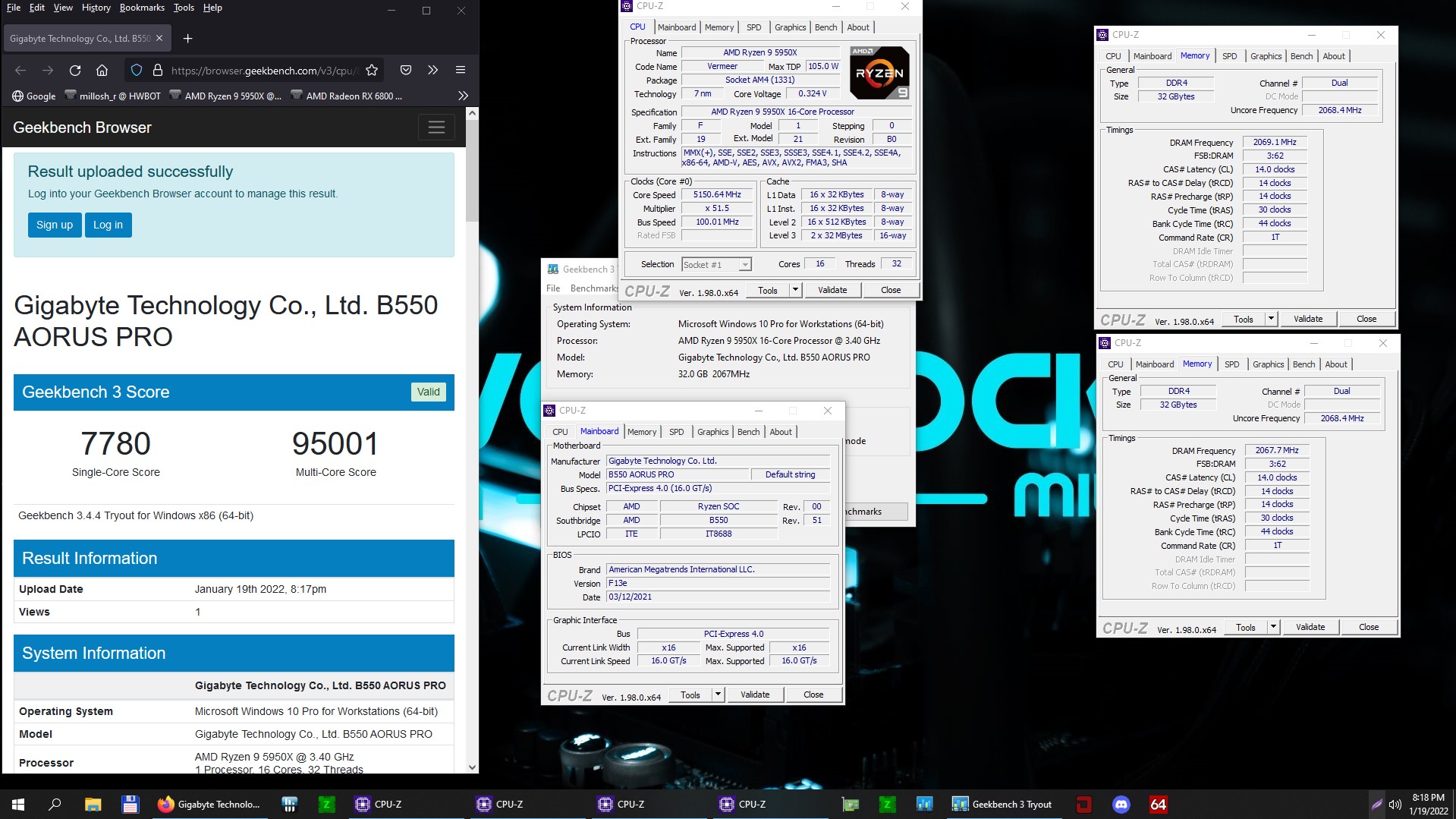Click the tracking protection shield icon
This screenshot has height=819, width=1456.
pos(137,71)
